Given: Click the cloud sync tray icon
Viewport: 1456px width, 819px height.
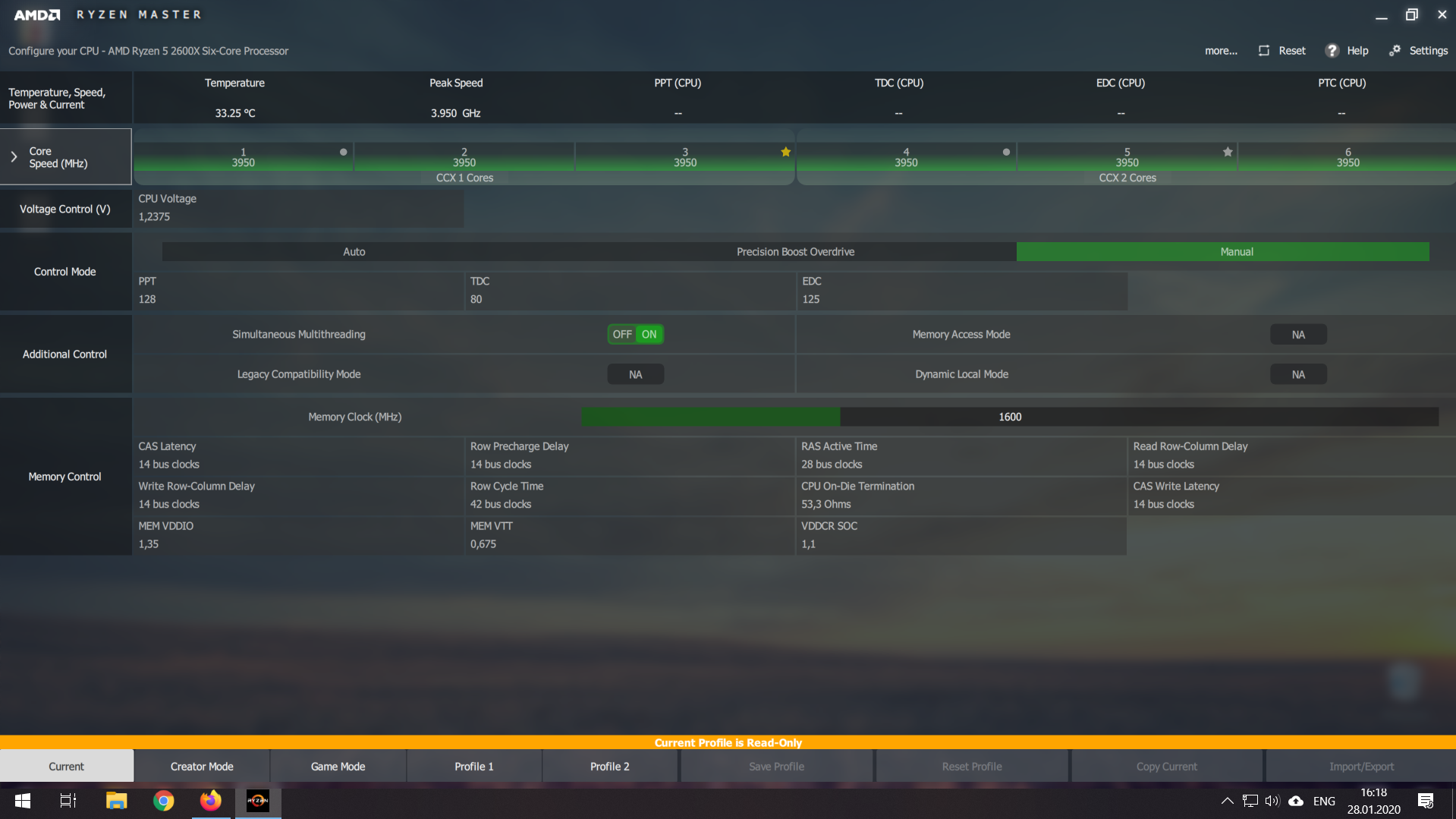Looking at the screenshot, I should tap(1296, 801).
